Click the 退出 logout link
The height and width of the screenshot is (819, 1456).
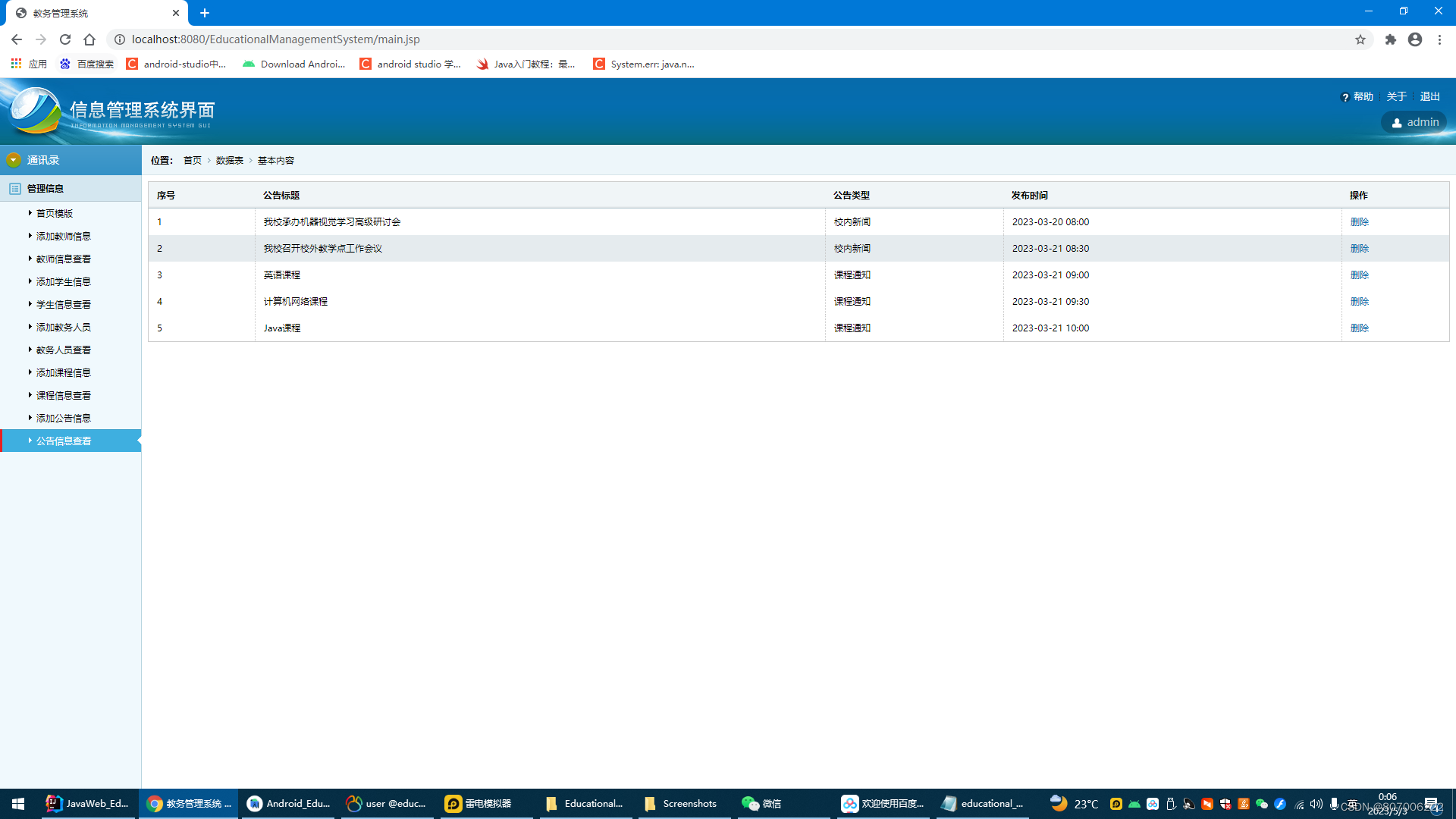click(x=1429, y=96)
